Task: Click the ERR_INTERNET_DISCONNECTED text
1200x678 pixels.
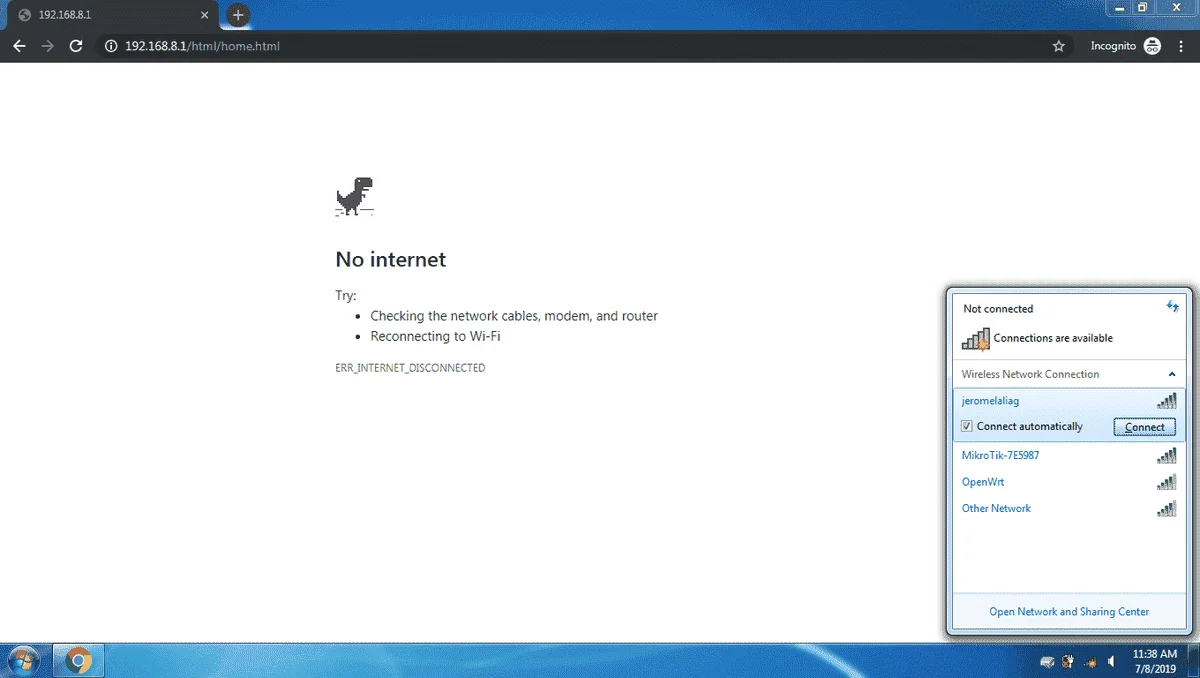Action: [x=410, y=368]
